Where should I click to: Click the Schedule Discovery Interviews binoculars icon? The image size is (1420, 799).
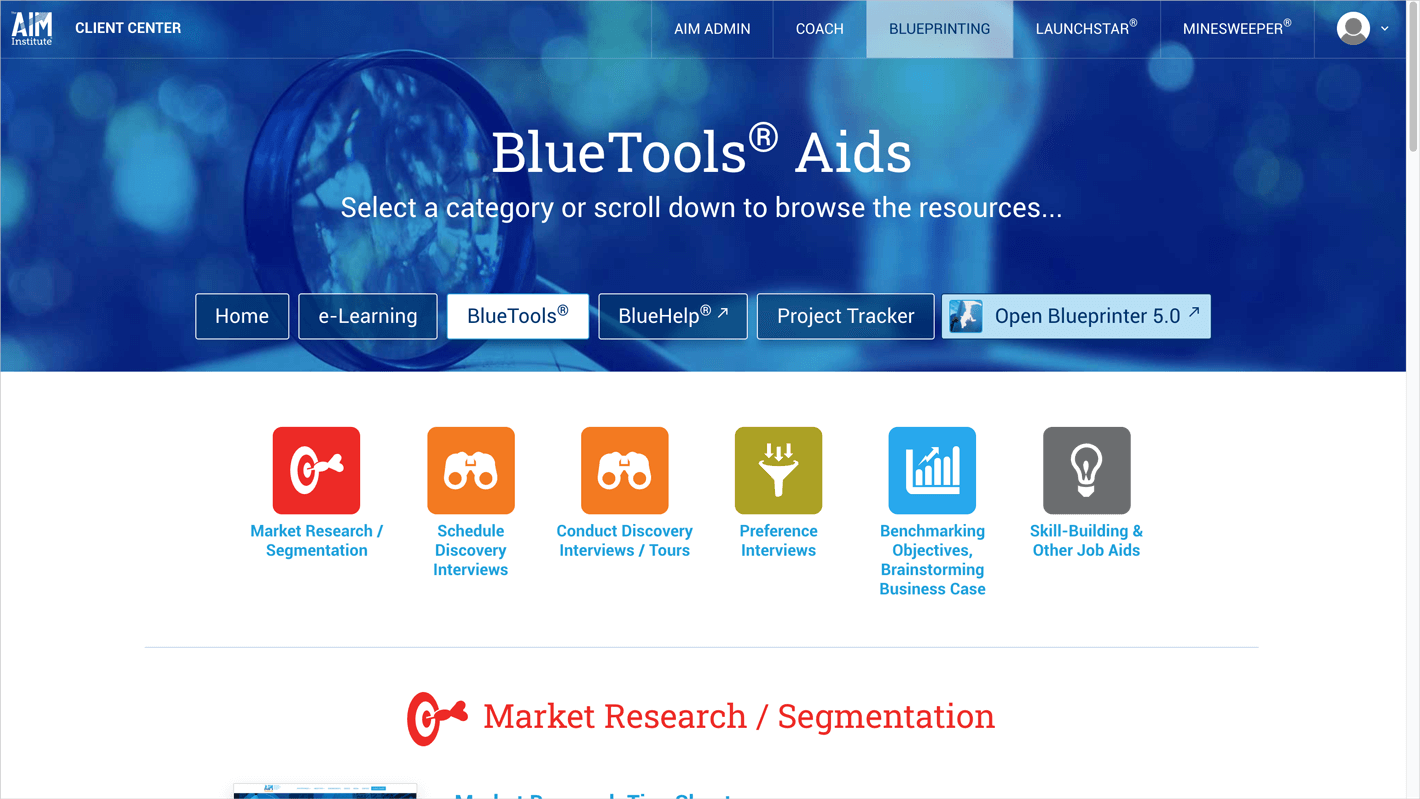pos(471,471)
